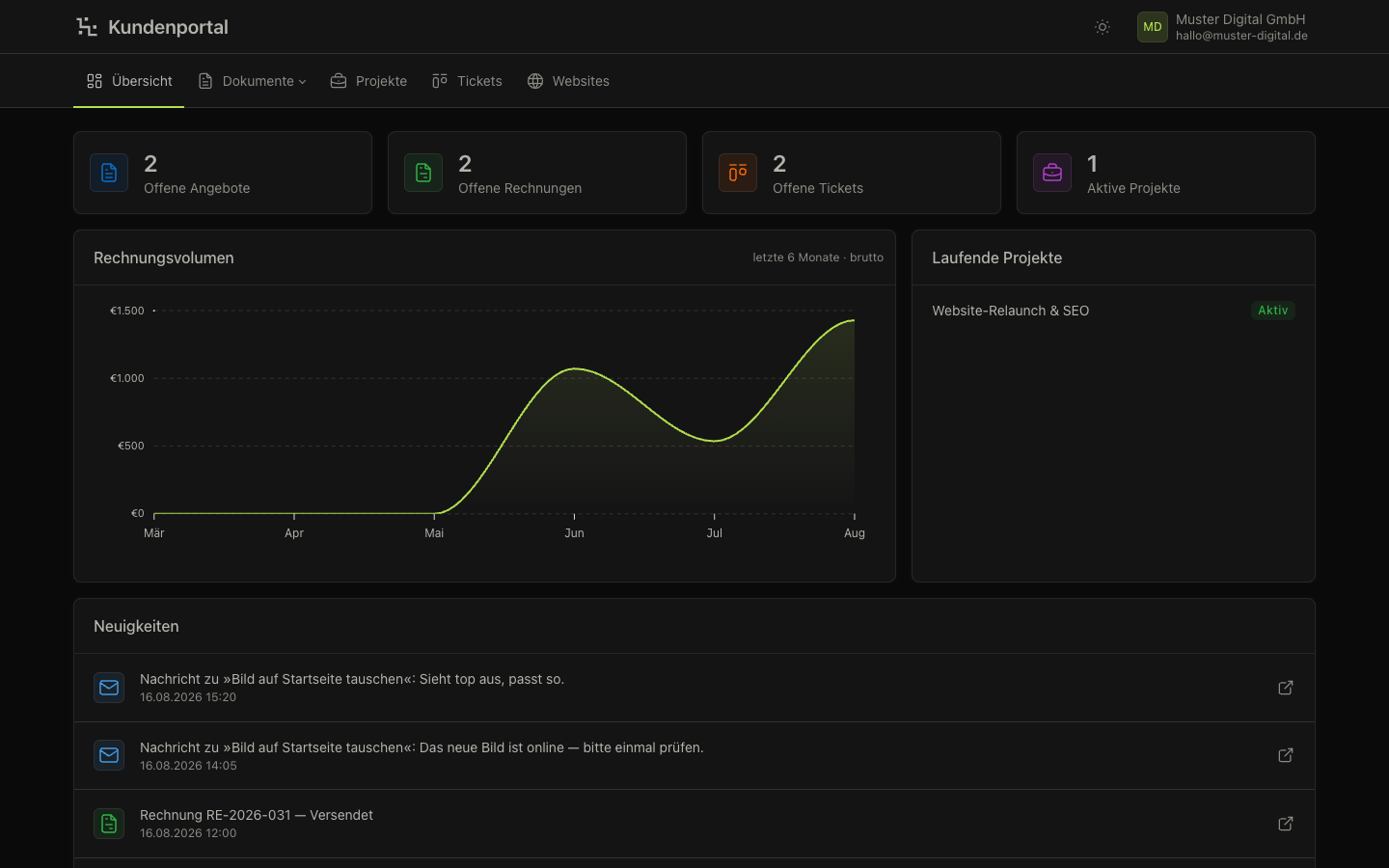Click the Jul marker on chart axis
Viewport: 1389px width, 868px height.
[x=714, y=532]
